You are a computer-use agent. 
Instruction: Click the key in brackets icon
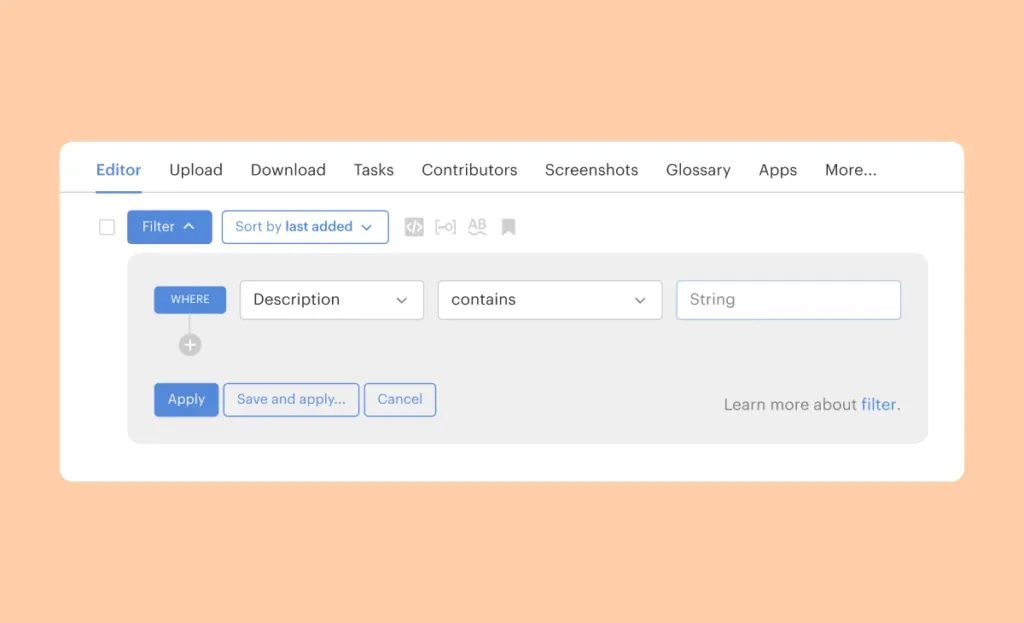pyautogui.click(x=445, y=227)
